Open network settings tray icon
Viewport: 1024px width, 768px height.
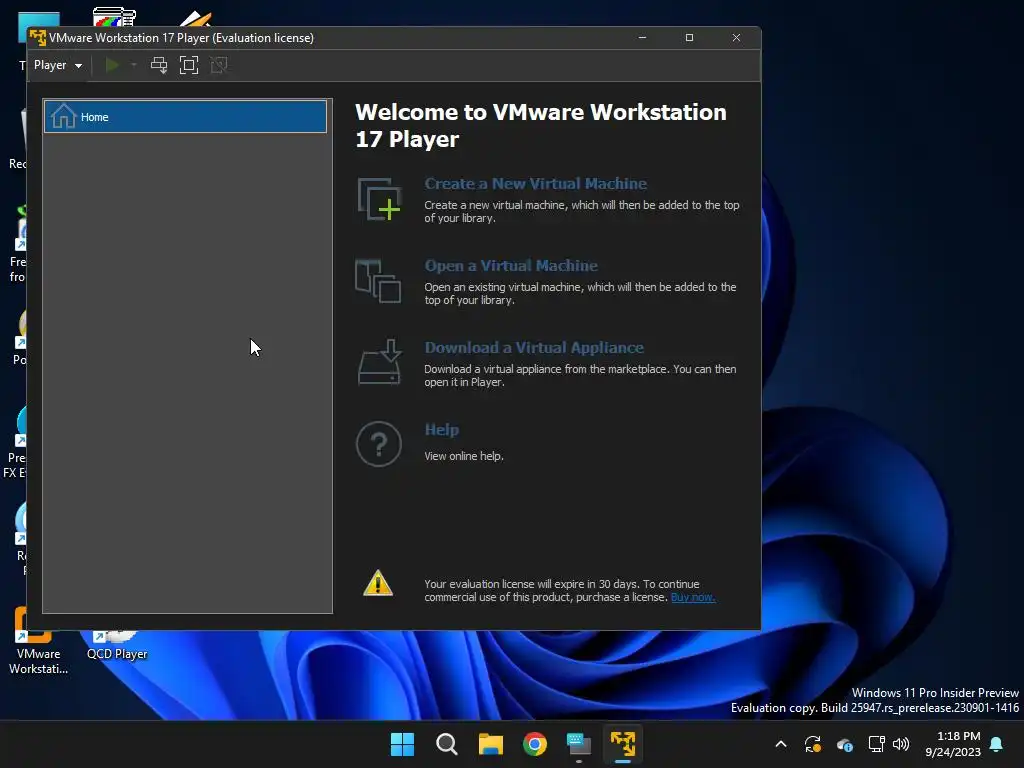click(x=876, y=744)
